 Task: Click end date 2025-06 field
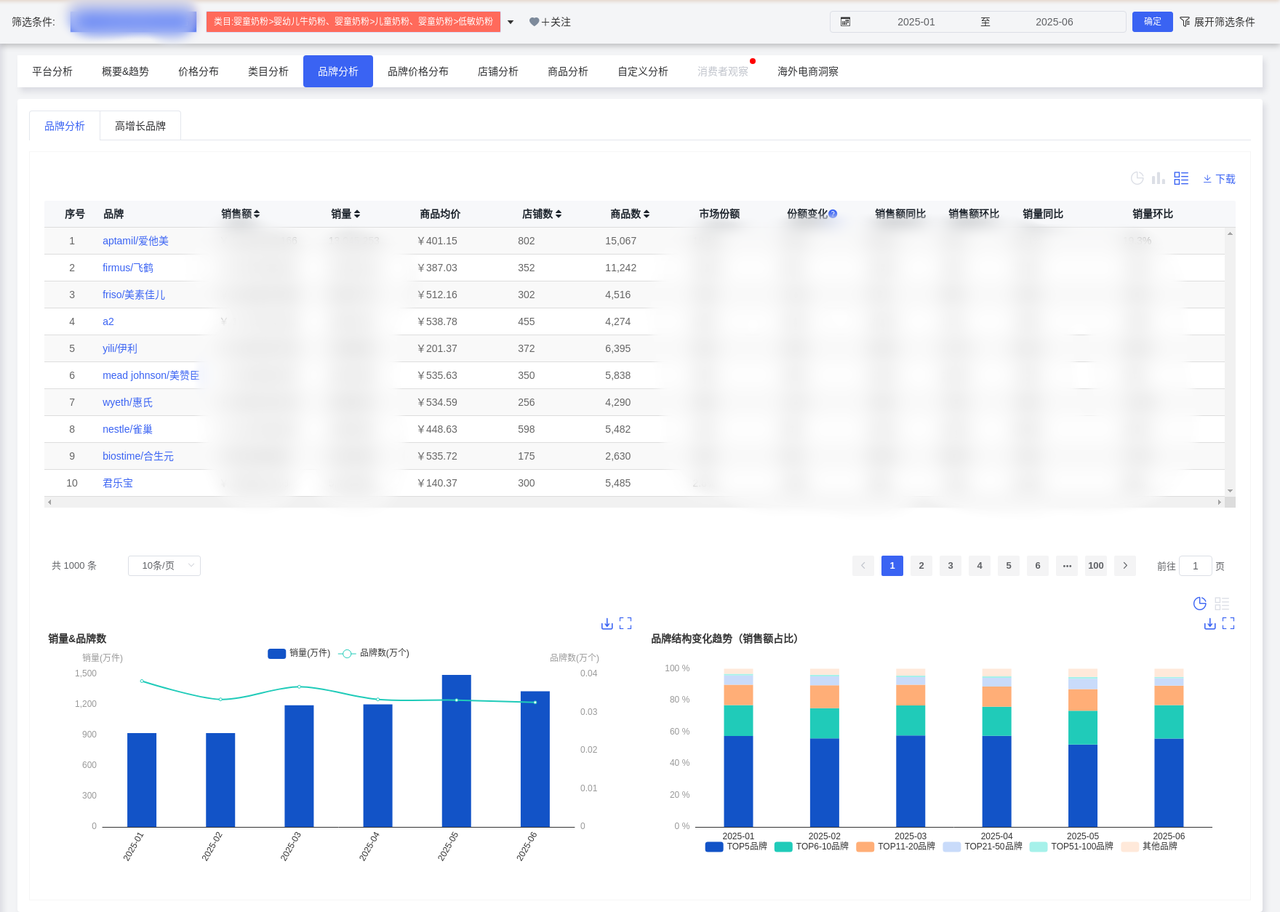click(1054, 22)
